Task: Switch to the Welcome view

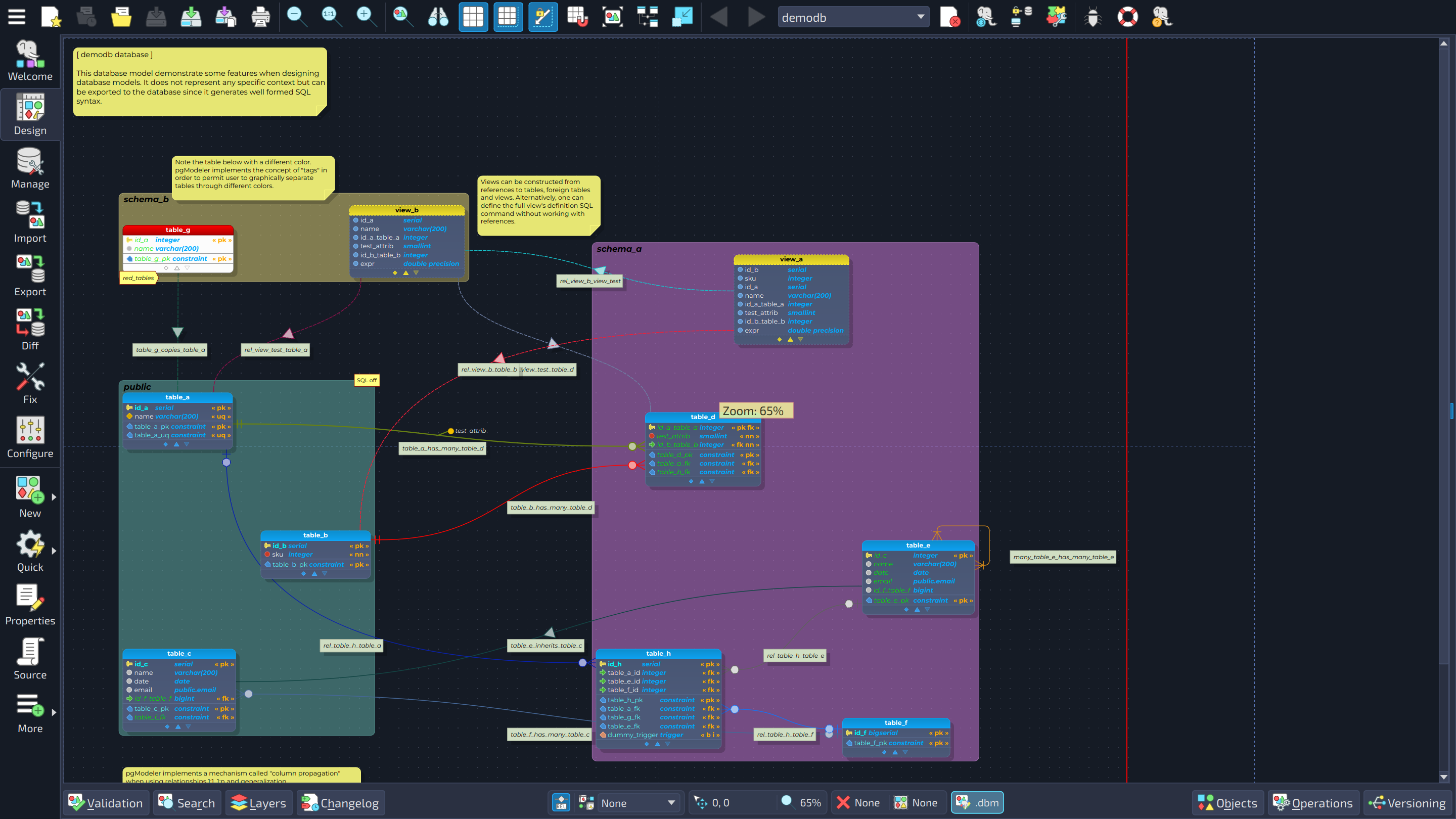Action: [x=30, y=60]
